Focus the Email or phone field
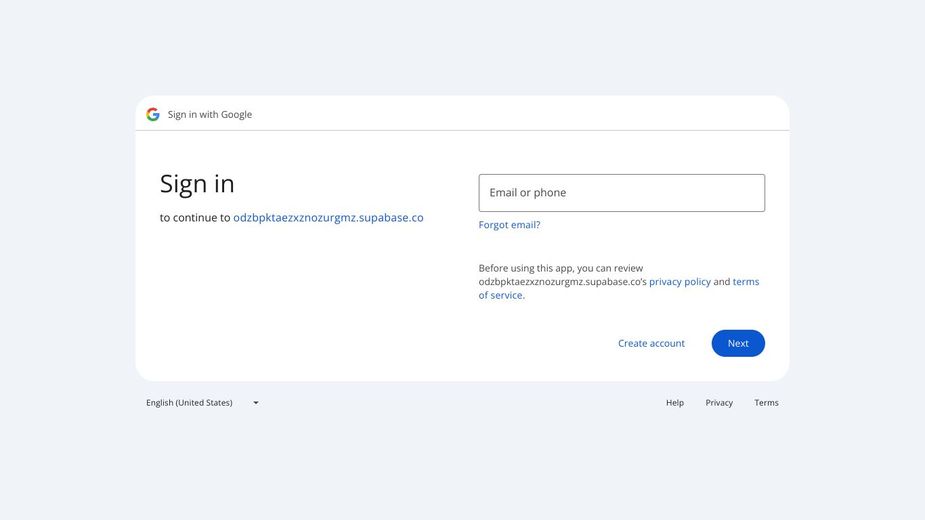Viewport: 925px width, 520px height. click(621, 193)
